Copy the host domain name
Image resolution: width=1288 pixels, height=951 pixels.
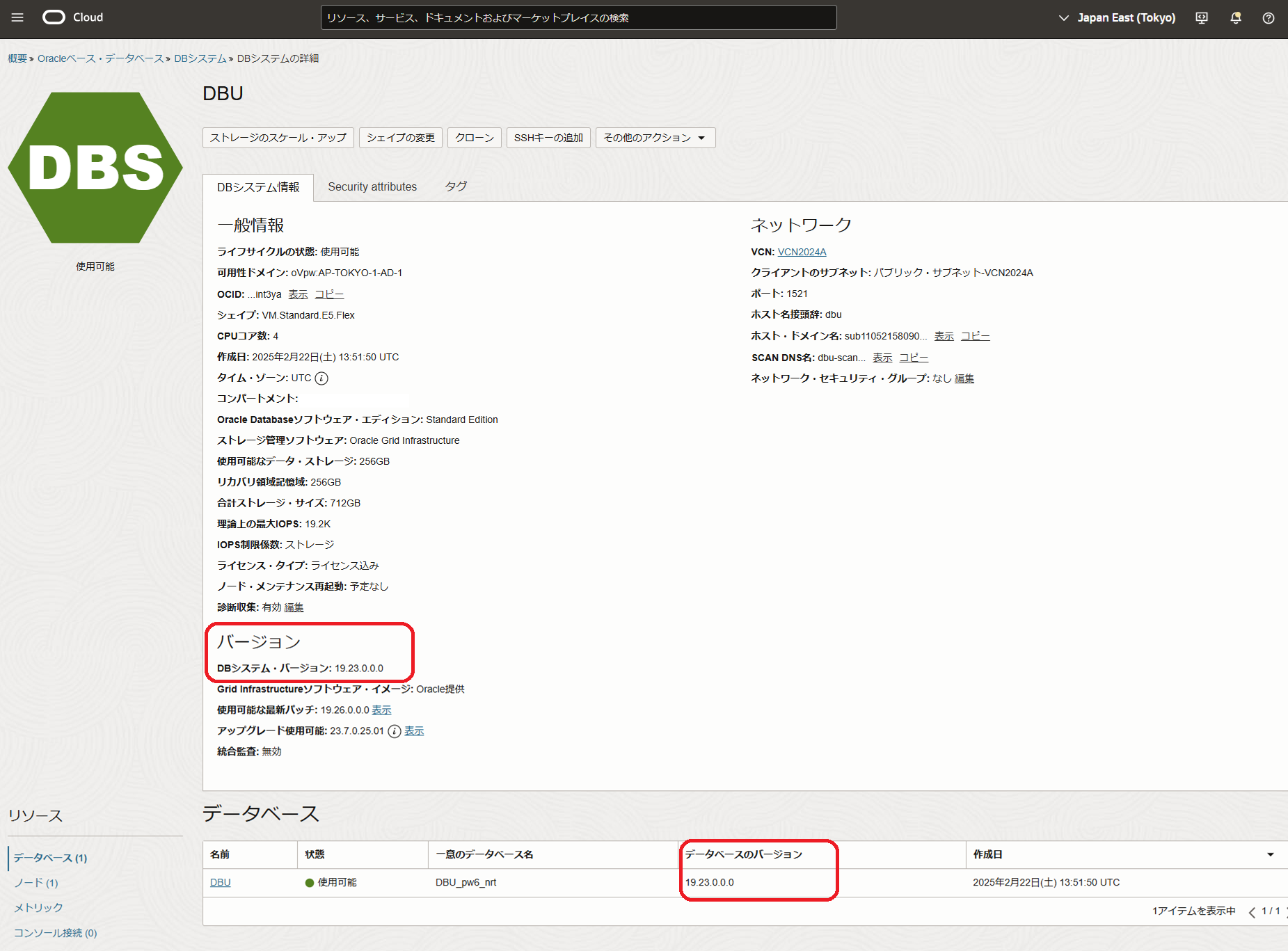pyautogui.click(x=975, y=336)
